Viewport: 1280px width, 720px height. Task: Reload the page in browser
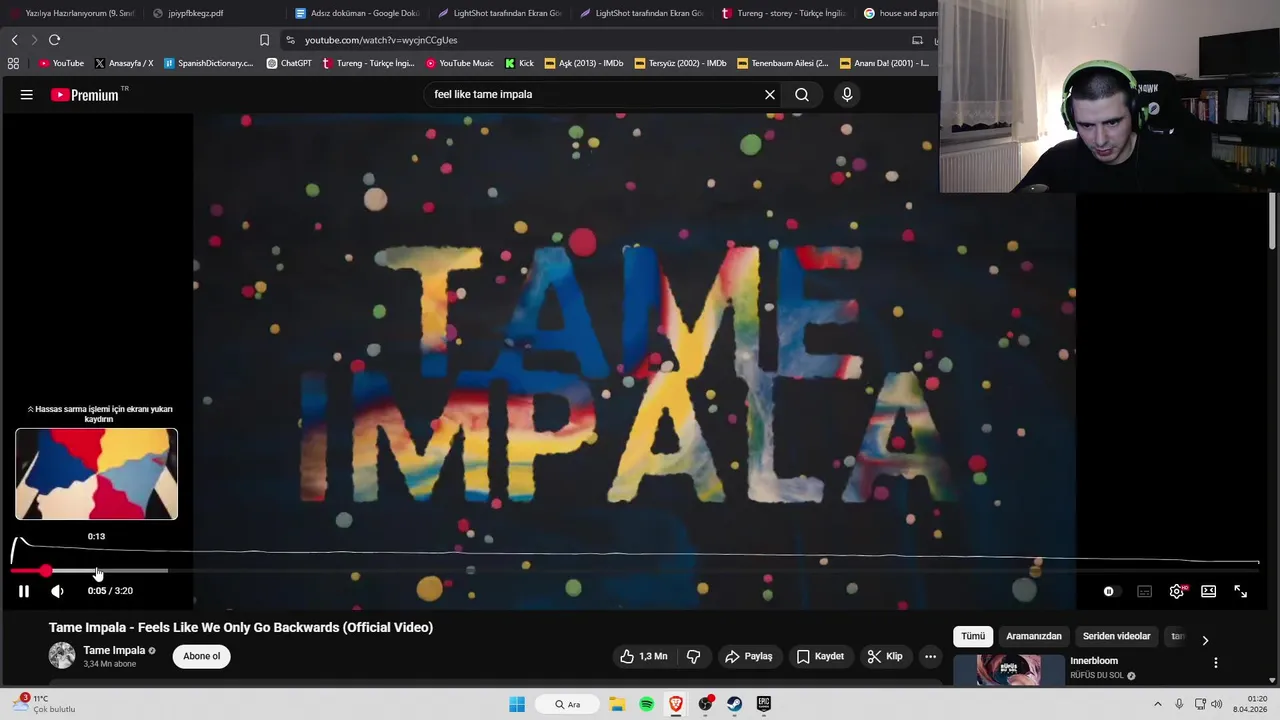54,40
